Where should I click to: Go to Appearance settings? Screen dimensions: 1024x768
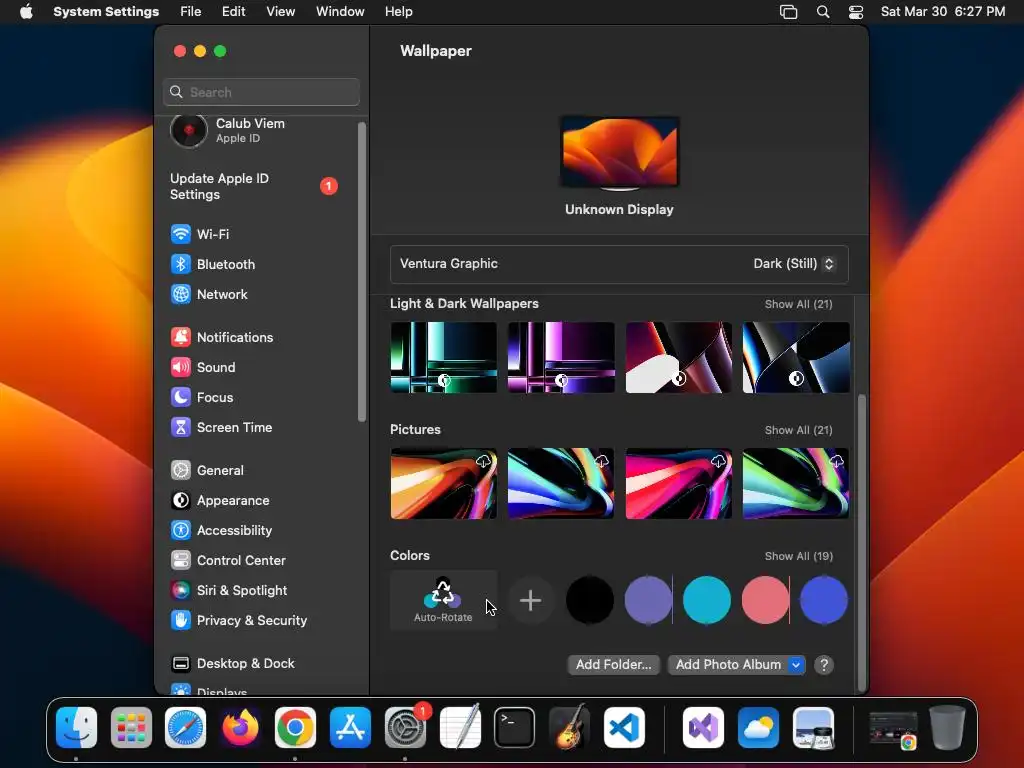220,500
